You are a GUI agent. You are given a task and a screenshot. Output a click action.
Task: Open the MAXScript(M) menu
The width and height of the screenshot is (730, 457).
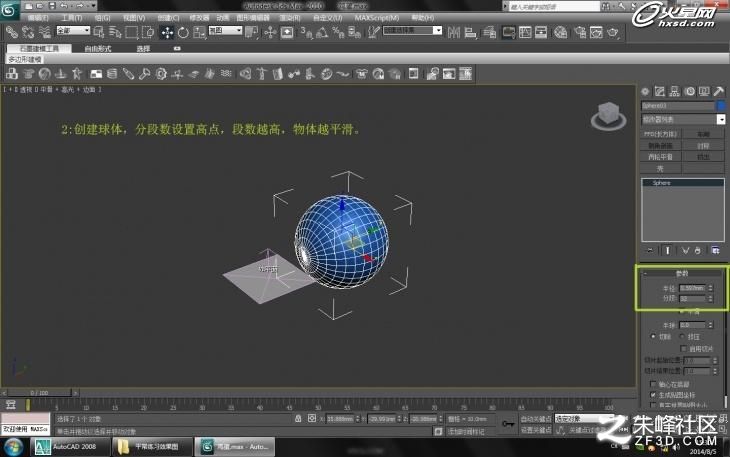point(377,18)
